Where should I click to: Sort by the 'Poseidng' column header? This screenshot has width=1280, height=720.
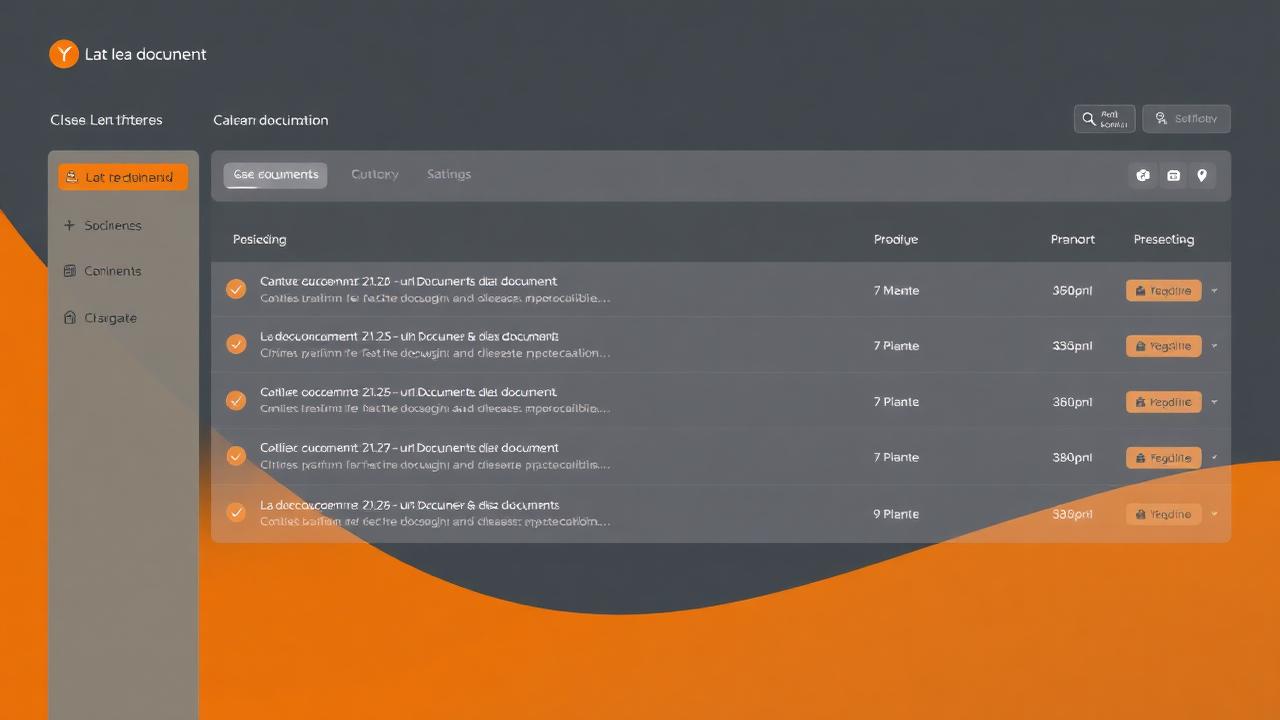coord(259,239)
